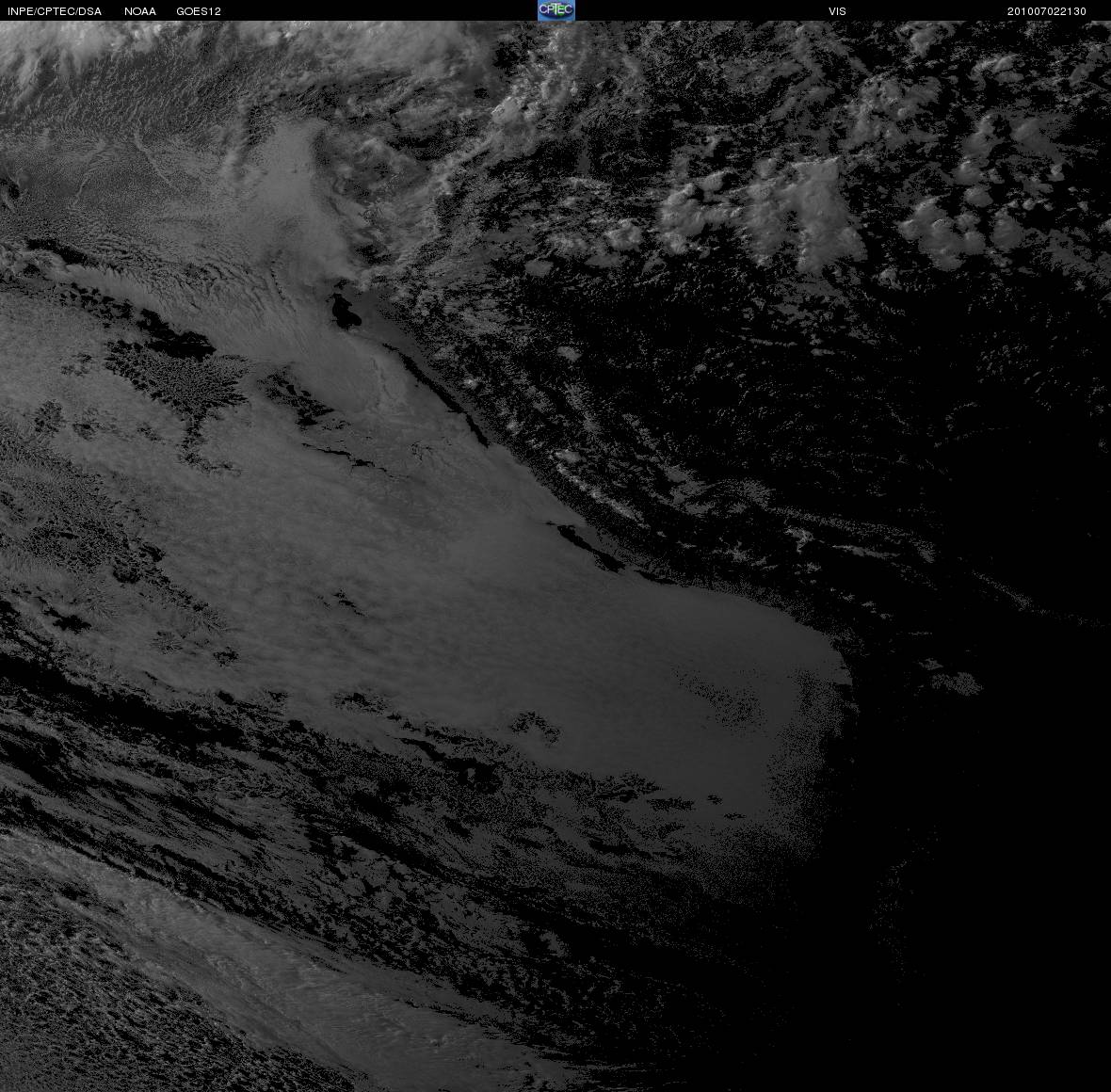This screenshot has width=1111, height=1092.
Task: Click the 201007022130 timestamp
Action: point(1047,11)
